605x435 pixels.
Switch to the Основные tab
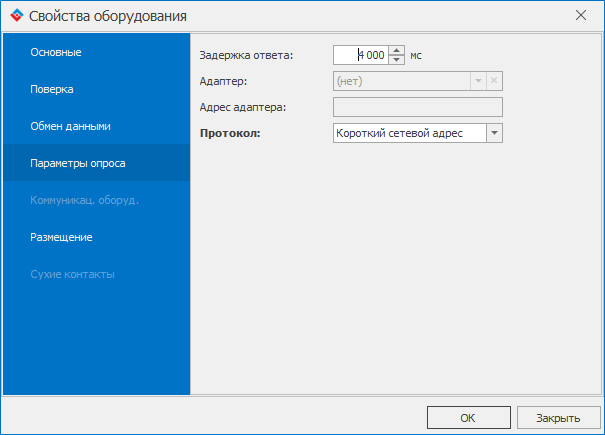point(96,52)
